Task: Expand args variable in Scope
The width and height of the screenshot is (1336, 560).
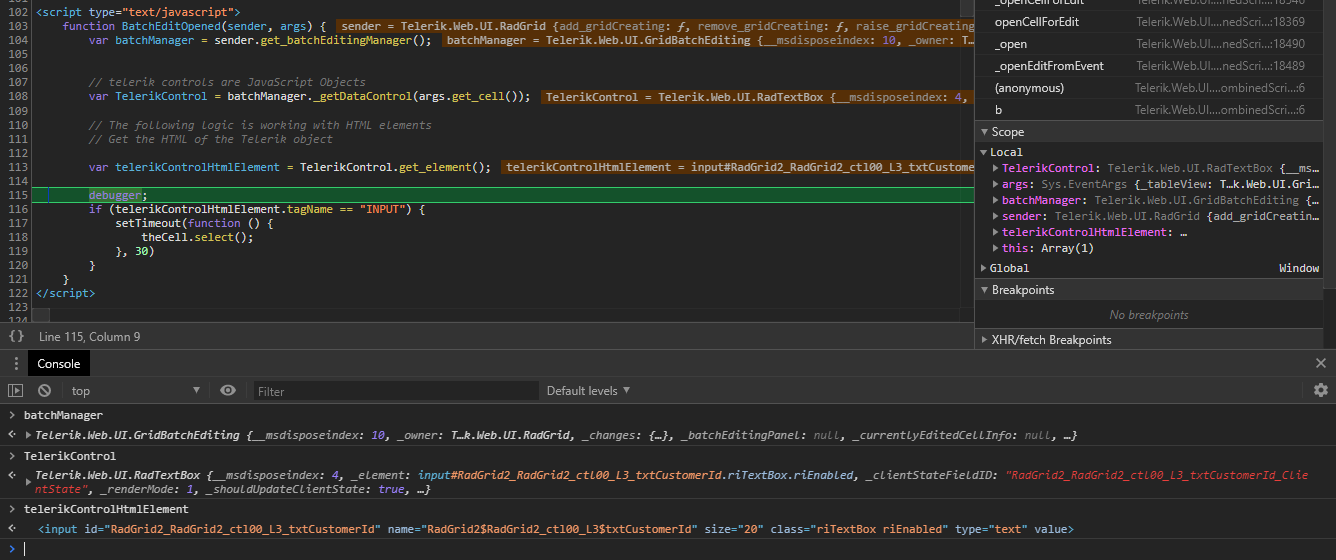Action: point(995,184)
